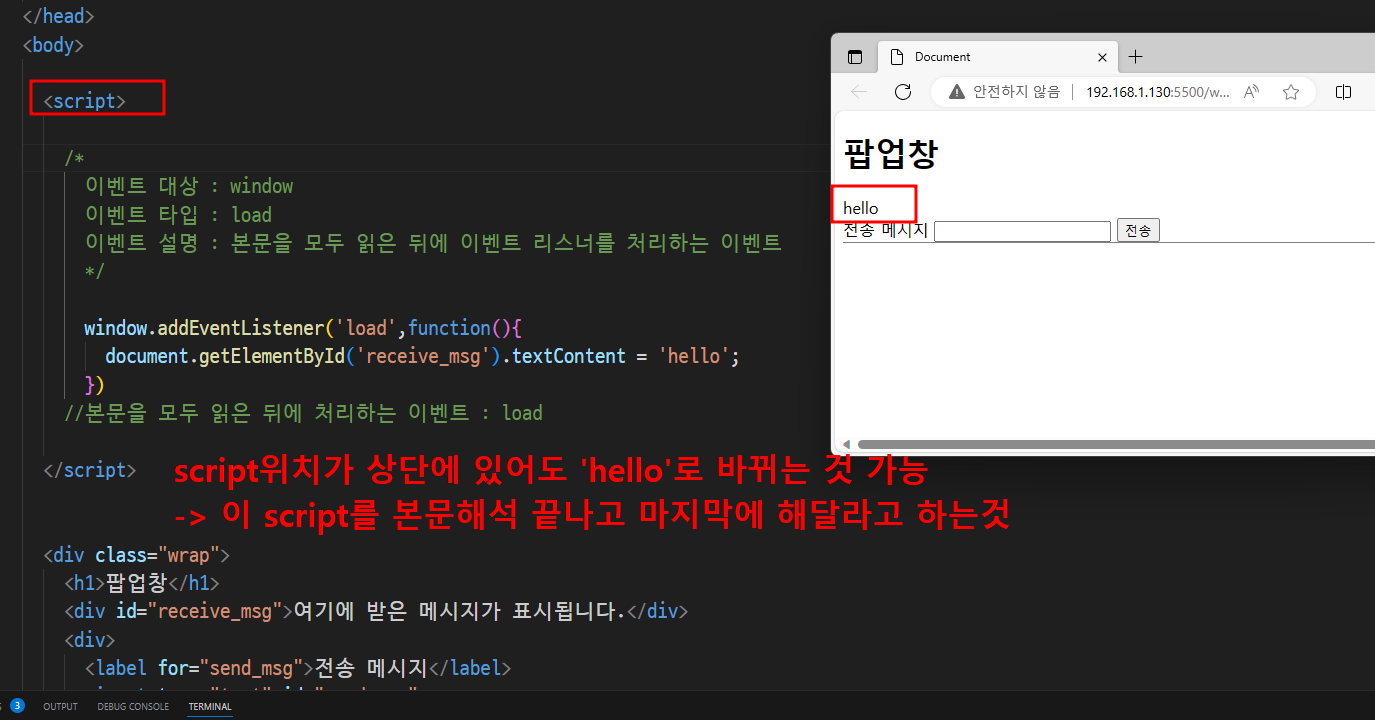Click the label for="send_msg" code line
Viewport: 1375px width, 720px height.
pyautogui.click(x=298, y=668)
